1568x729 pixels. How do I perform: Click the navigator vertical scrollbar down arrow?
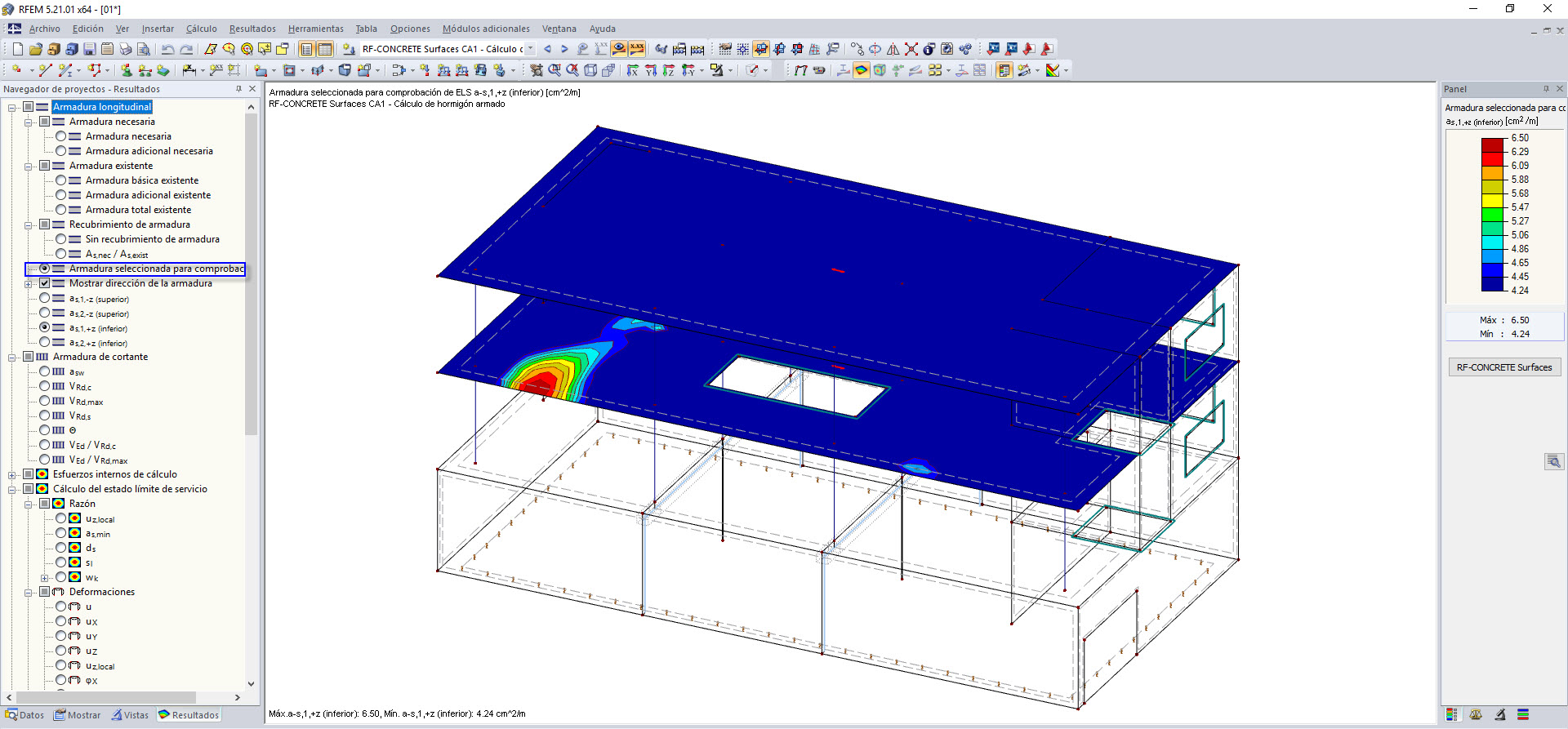(251, 684)
